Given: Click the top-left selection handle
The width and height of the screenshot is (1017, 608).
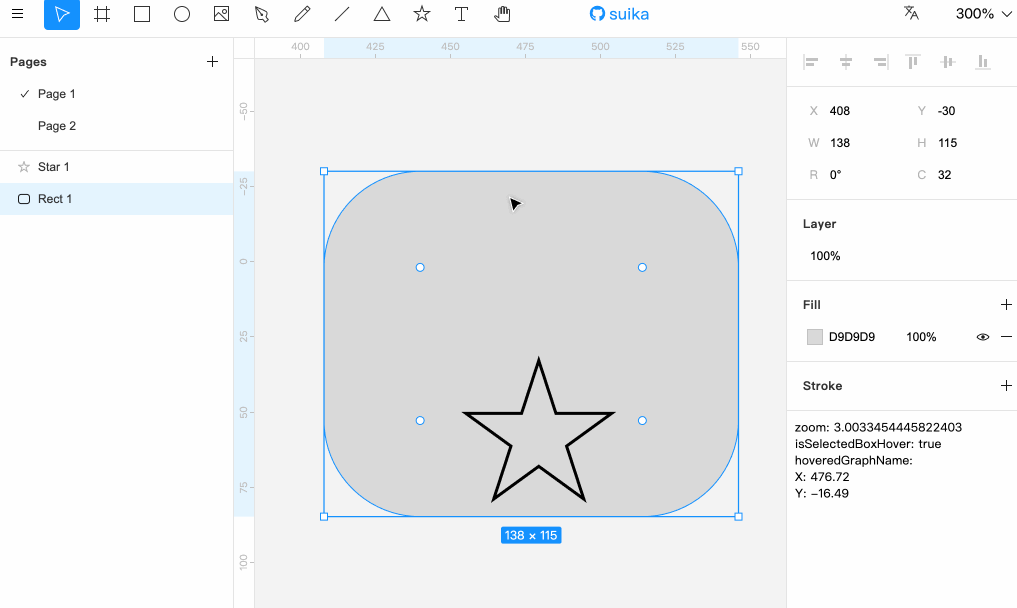Looking at the screenshot, I should (x=324, y=171).
